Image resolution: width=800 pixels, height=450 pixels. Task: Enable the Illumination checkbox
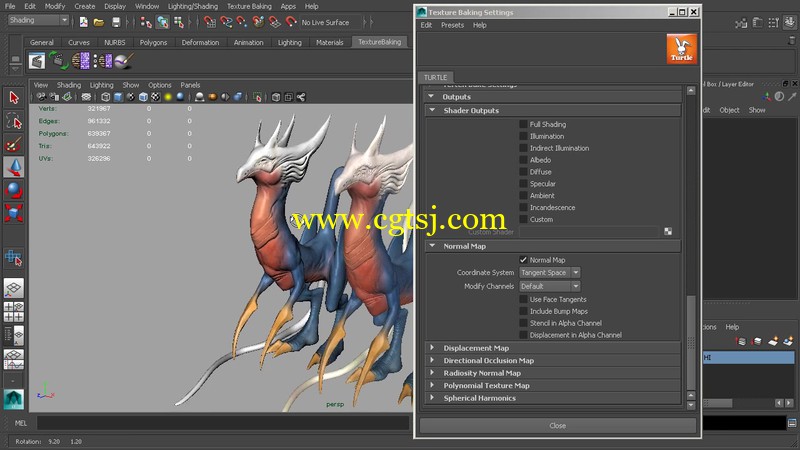[x=523, y=136]
